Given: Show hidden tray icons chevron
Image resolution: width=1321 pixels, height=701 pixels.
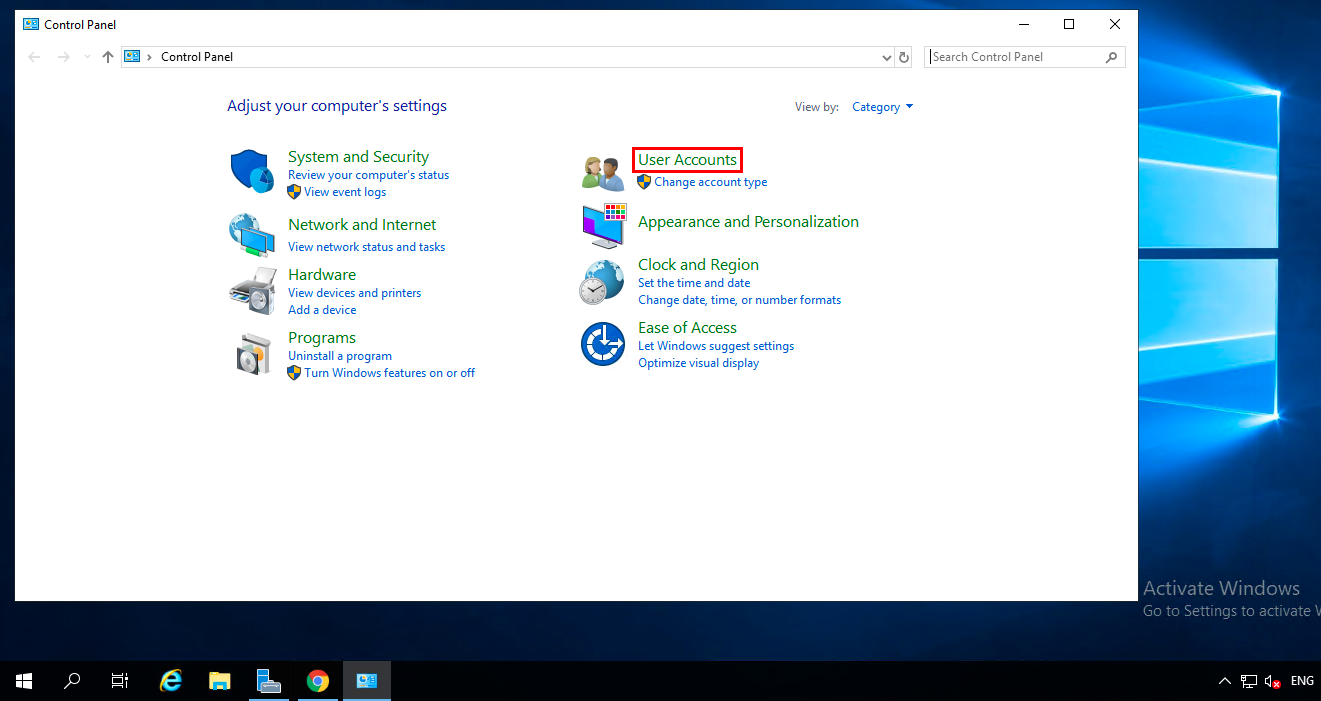Looking at the screenshot, I should pyautogui.click(x=1225, y=681).
